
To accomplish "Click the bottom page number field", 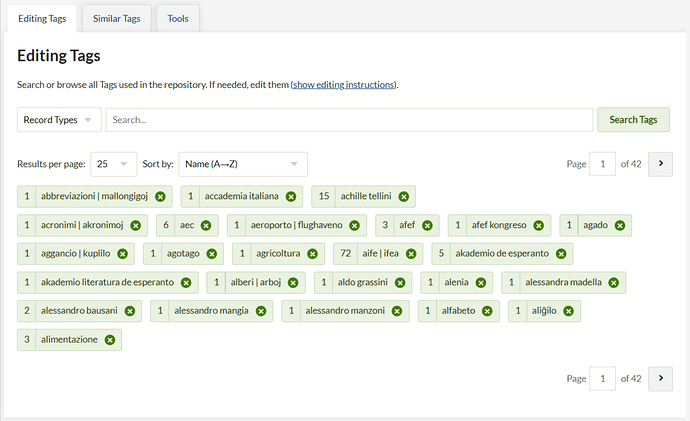I will (x=603, y=379).
